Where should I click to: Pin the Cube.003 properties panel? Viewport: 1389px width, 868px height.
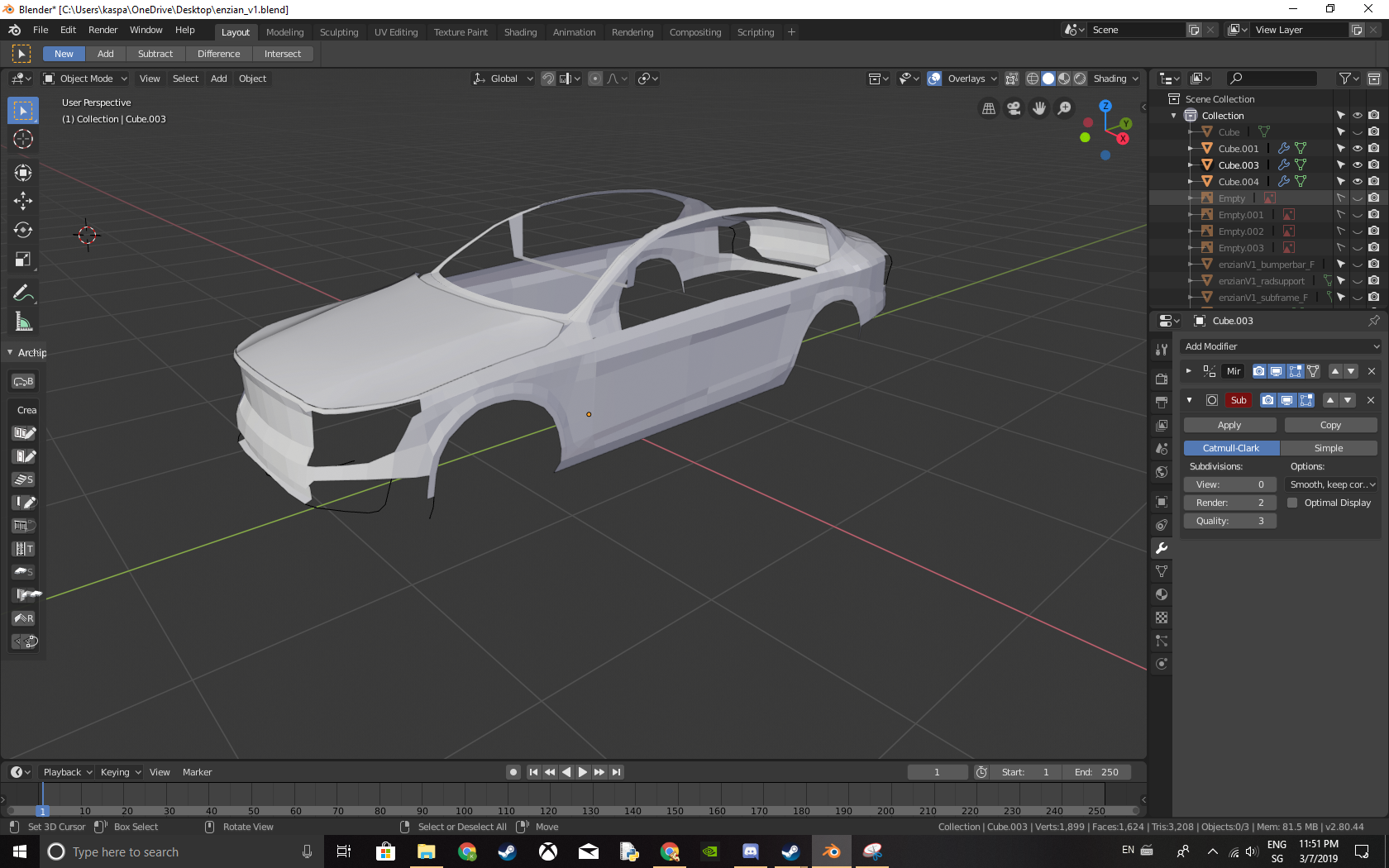1373,321
